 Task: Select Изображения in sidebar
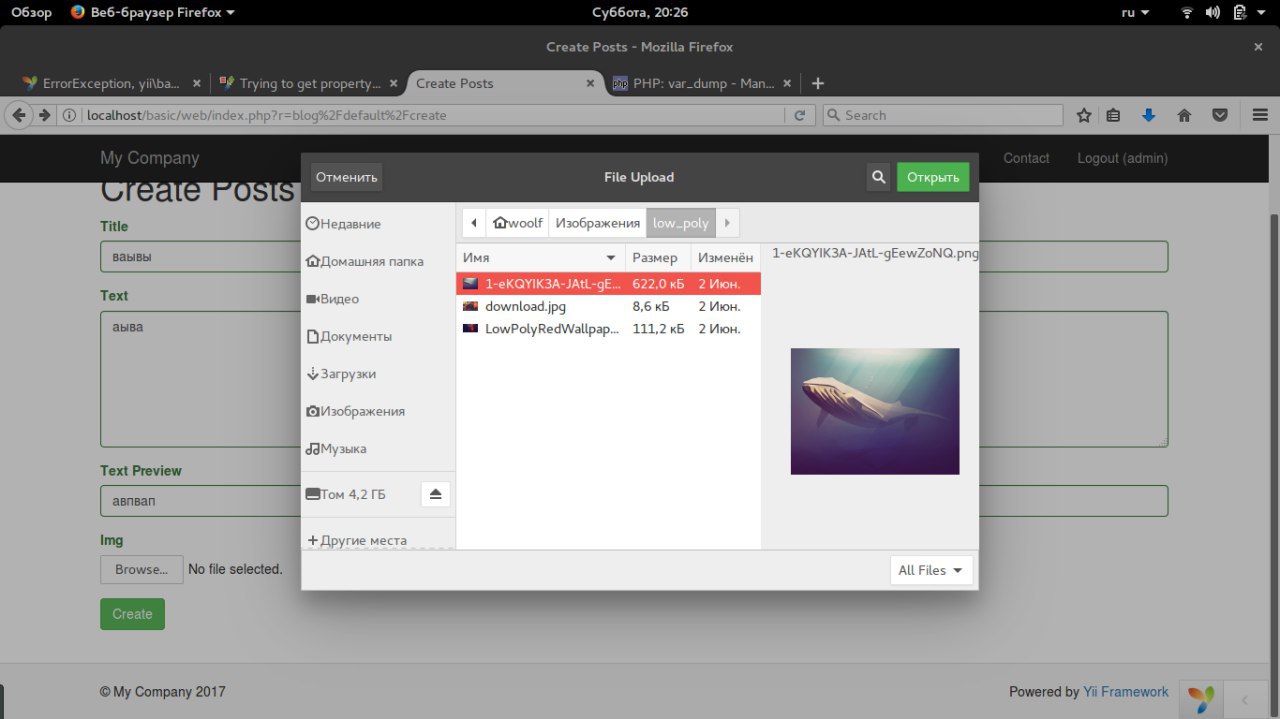click(378, 411)
